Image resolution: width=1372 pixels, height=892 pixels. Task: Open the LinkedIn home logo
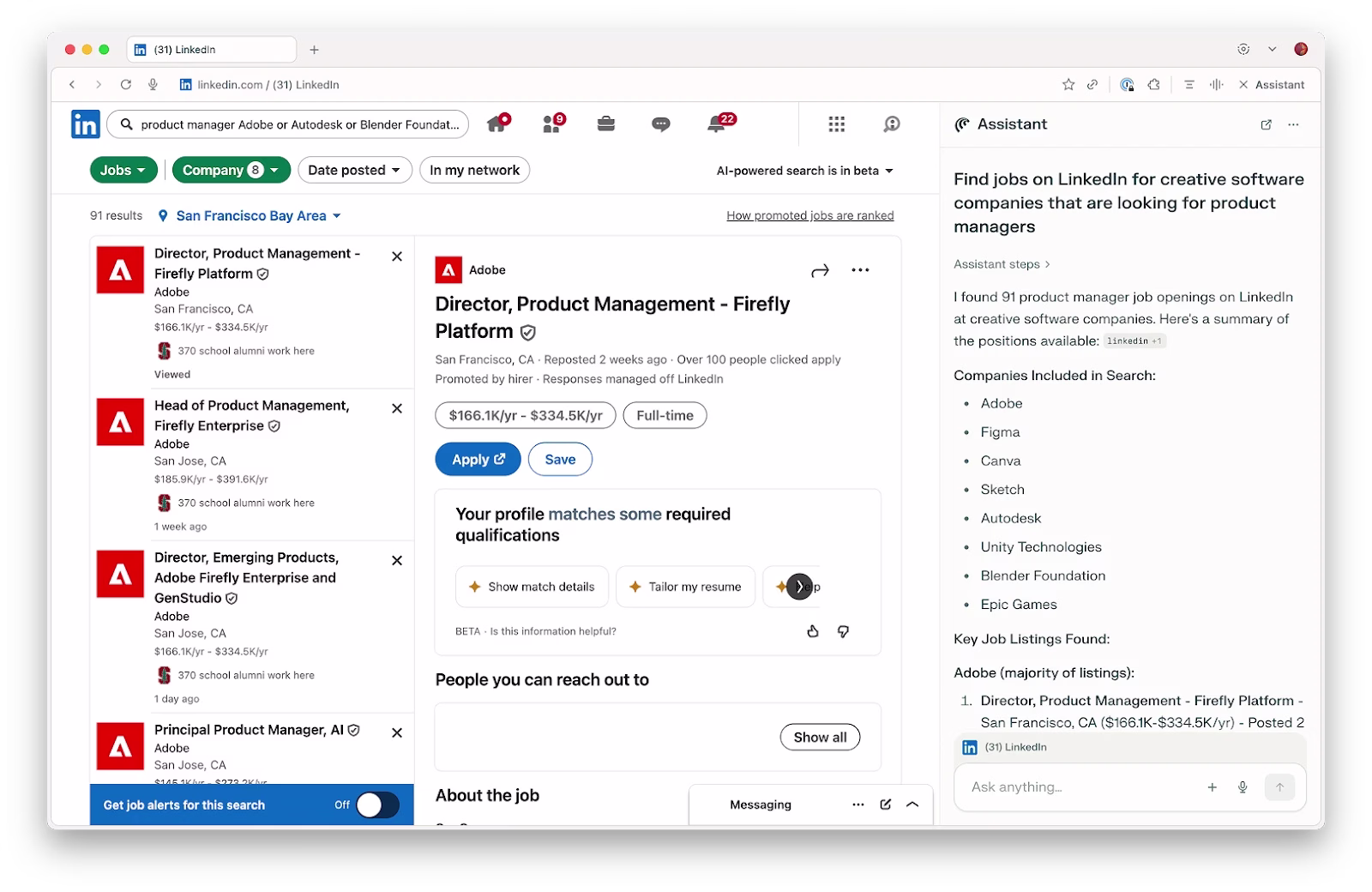click(85, 124)
